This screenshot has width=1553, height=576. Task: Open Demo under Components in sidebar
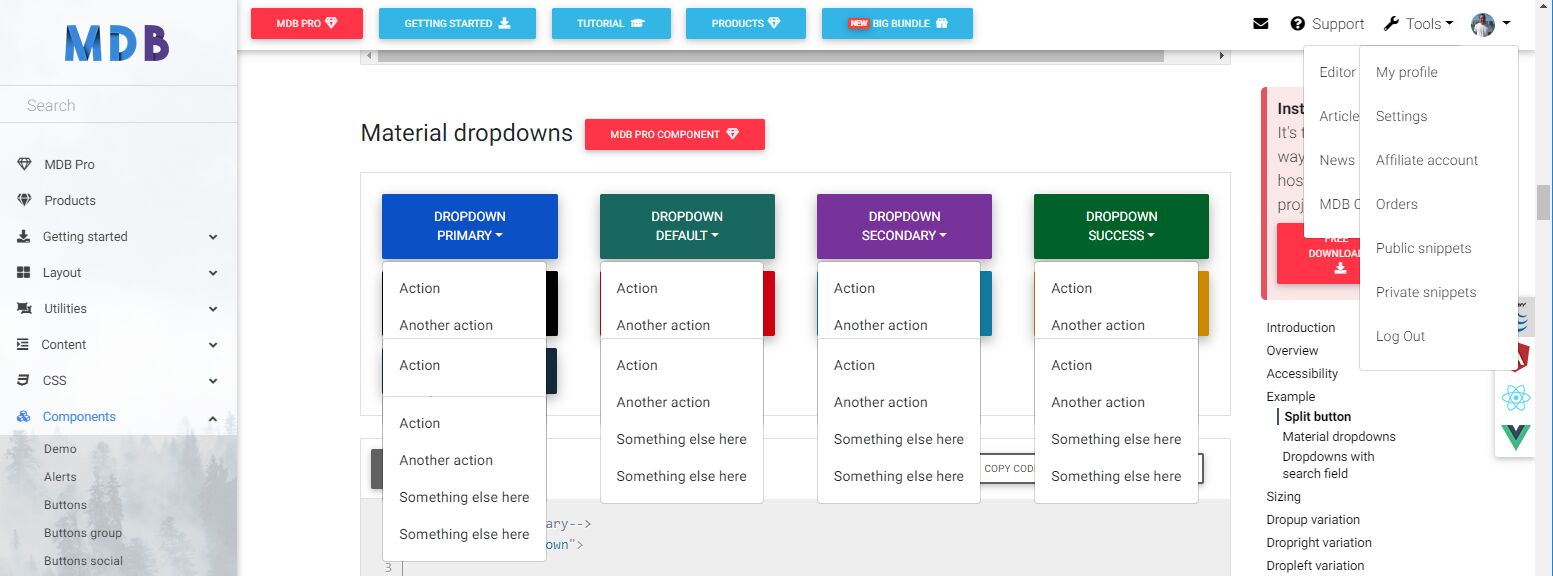[60, 449]
